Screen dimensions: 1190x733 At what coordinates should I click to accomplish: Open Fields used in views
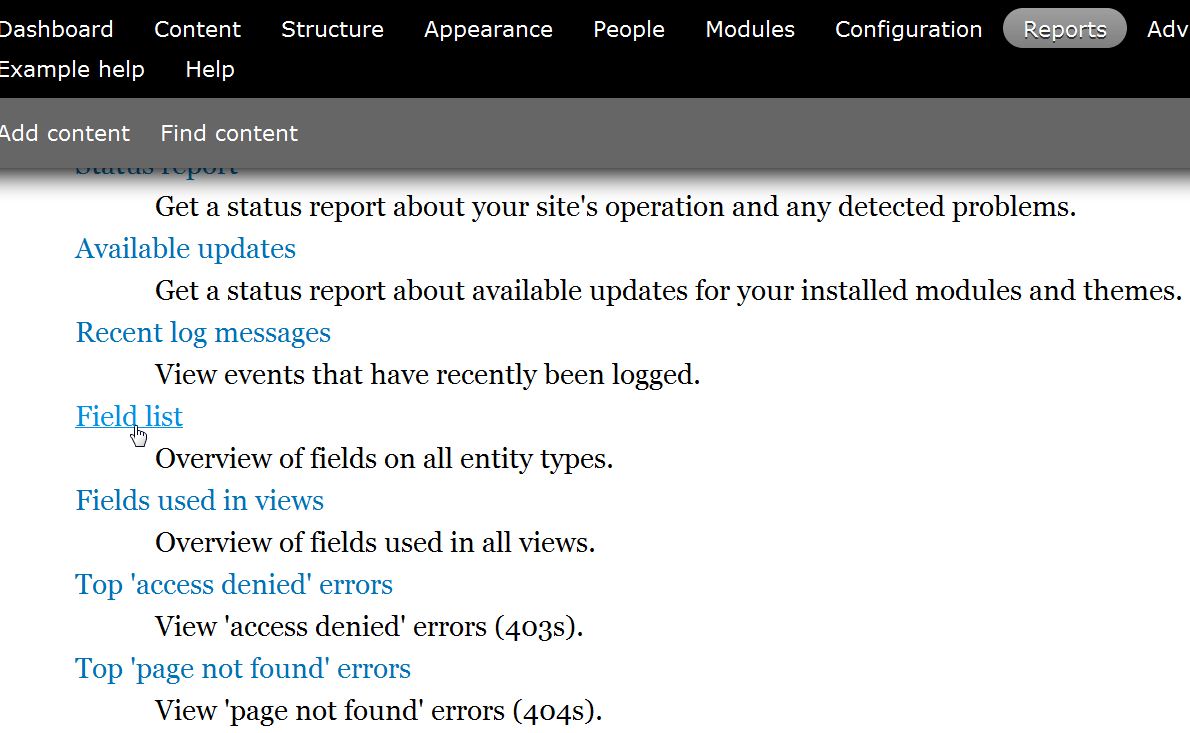tap(199, 500)
